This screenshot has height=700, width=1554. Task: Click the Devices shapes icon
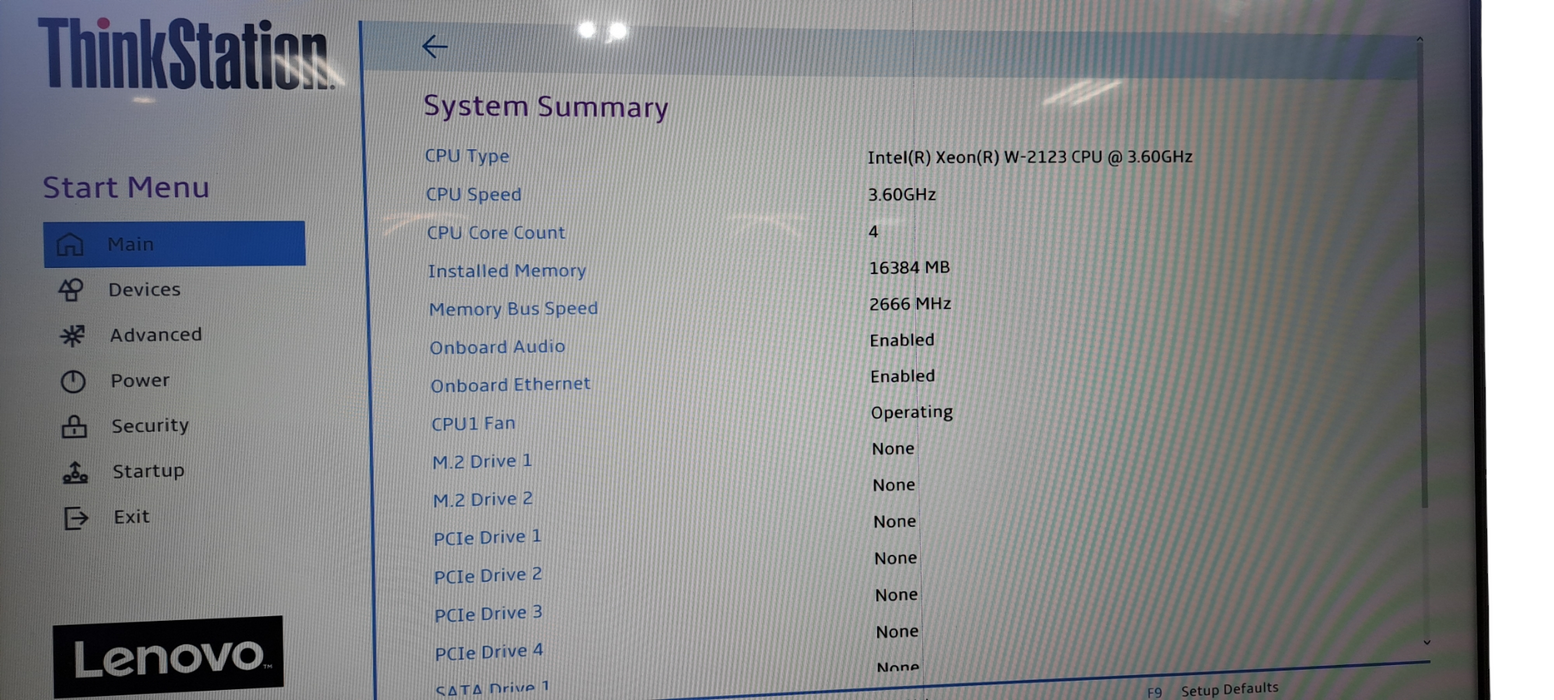tap(70, 290)
